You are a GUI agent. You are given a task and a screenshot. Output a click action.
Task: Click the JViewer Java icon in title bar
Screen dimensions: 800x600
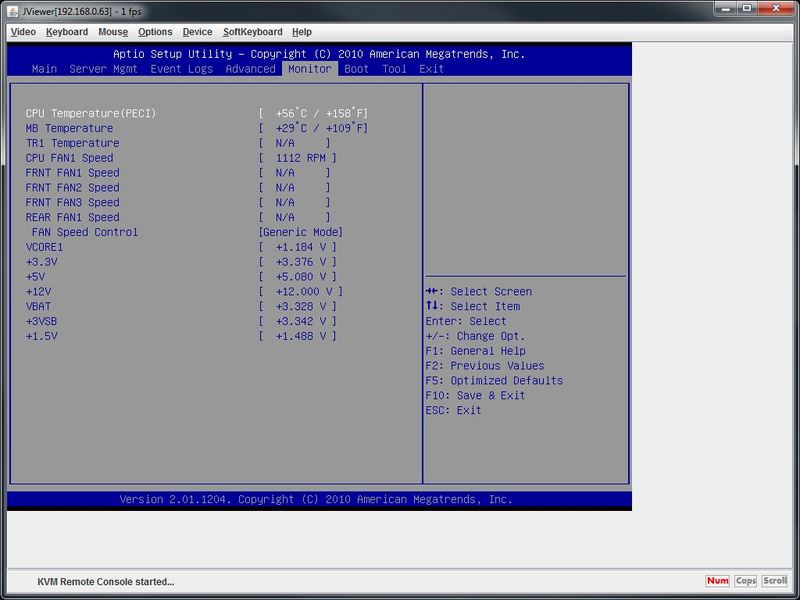click(x=13, y=10)
